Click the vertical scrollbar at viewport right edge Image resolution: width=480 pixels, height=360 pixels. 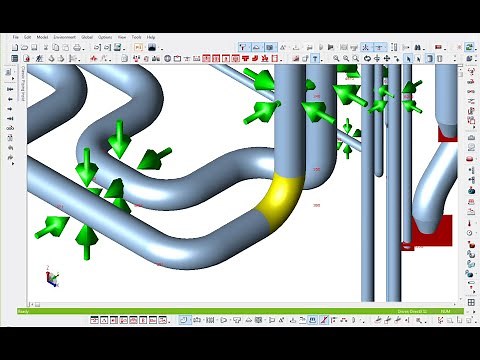click(x=461, y=182)
